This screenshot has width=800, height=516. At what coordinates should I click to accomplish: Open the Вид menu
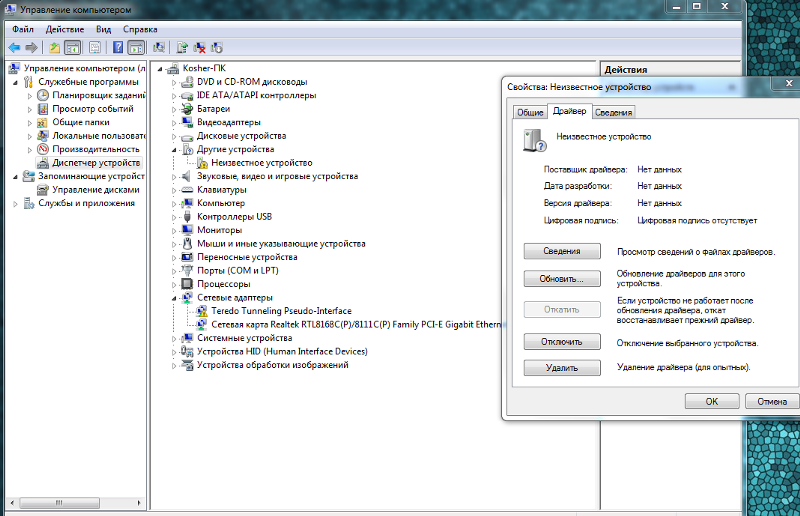pos(104,29)
